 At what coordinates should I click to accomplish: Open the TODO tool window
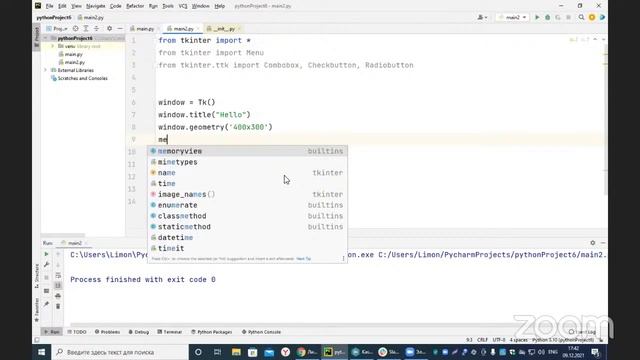click(x=77, y=332)
